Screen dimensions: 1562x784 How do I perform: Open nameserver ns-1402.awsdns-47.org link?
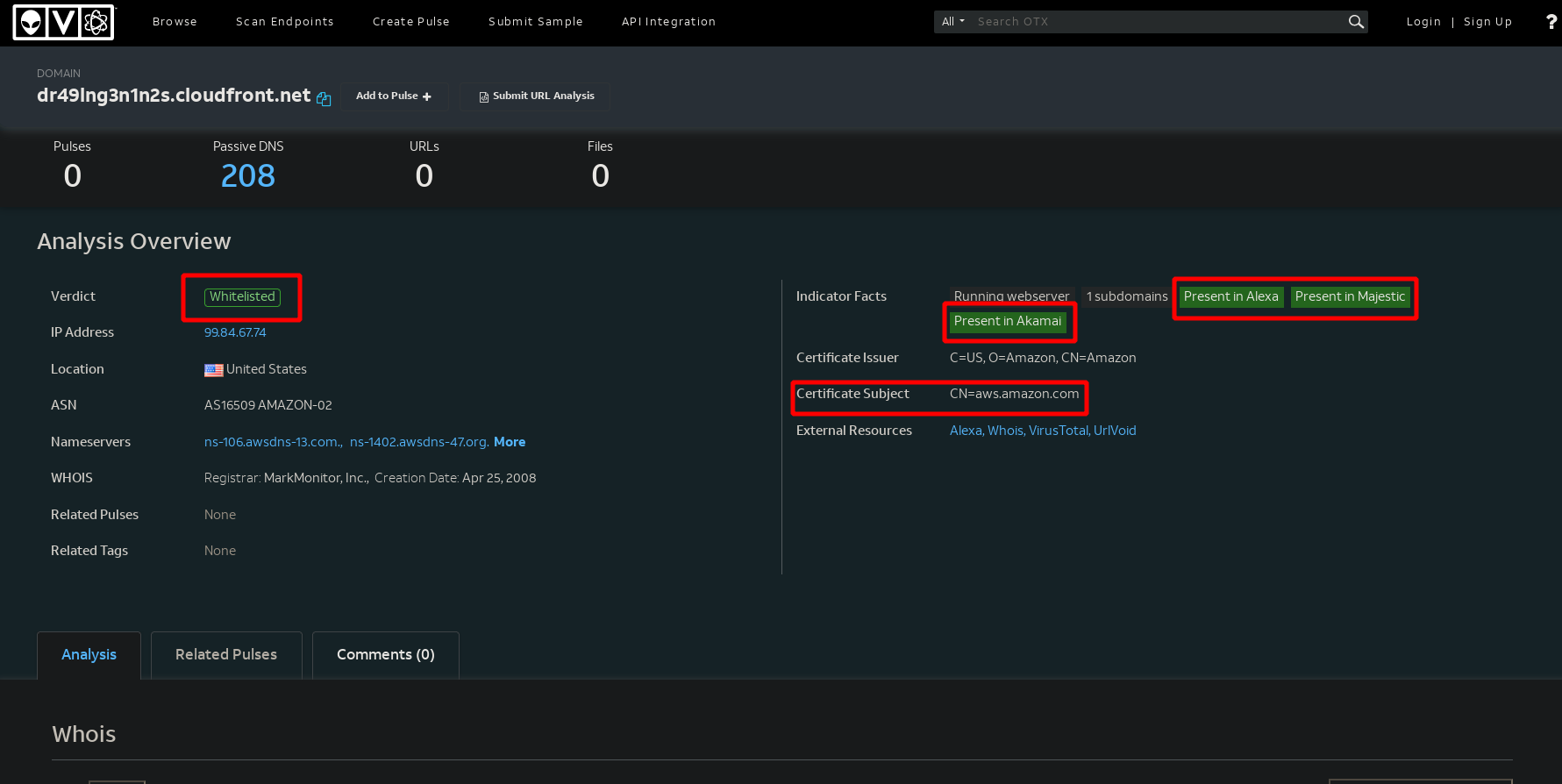click(419, 442)
